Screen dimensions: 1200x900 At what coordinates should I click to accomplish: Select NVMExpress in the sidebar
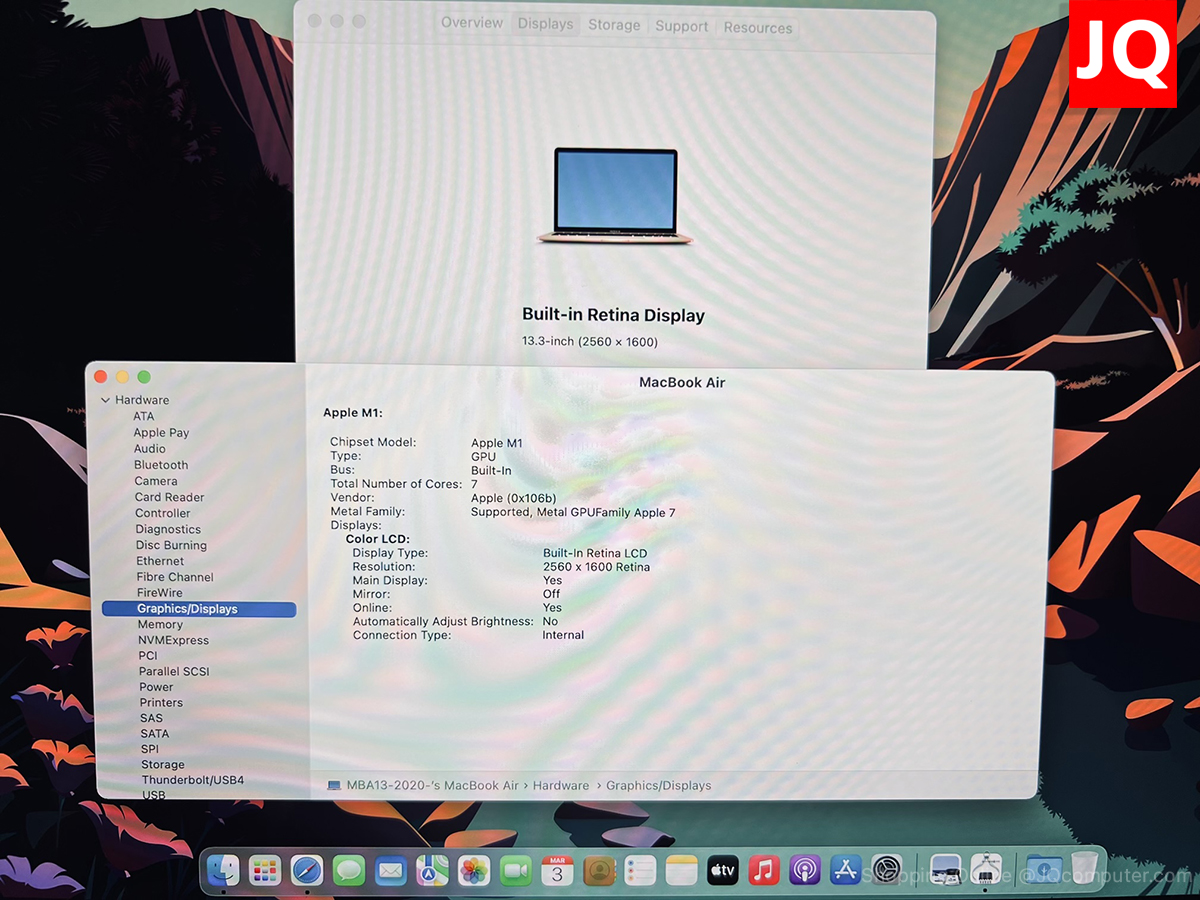coord(173,640)
